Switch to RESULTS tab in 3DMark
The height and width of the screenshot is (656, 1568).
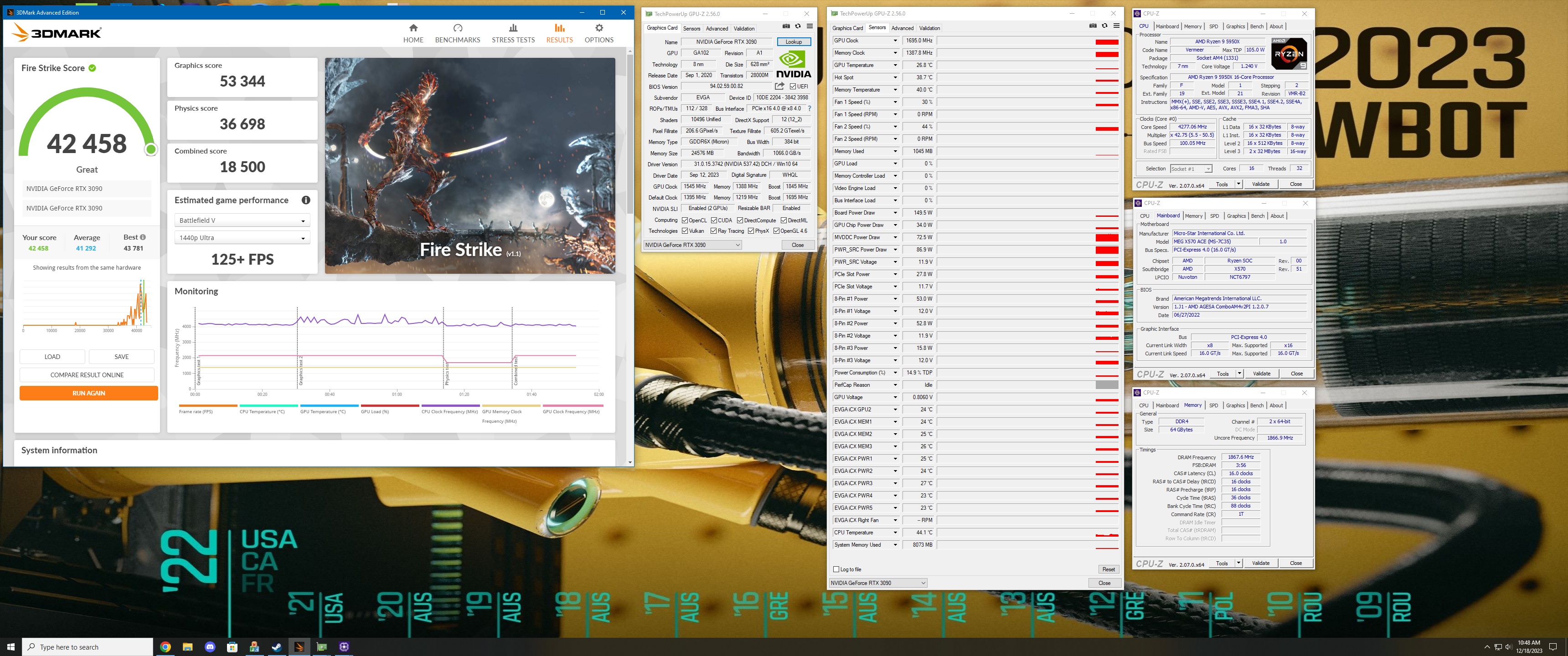click(559, 33)
